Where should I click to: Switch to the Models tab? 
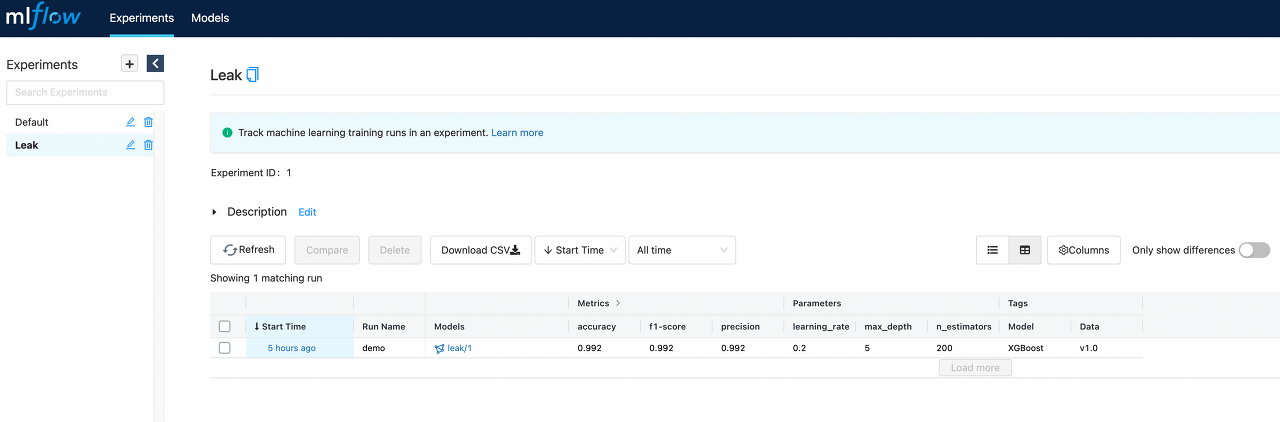[x=210, y=18]
